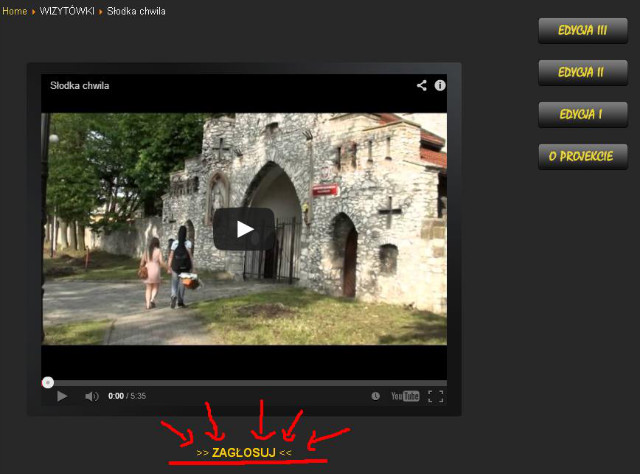Open the video info icon
The height and width of the screenshot is (474, 640).
pos(440,85)
